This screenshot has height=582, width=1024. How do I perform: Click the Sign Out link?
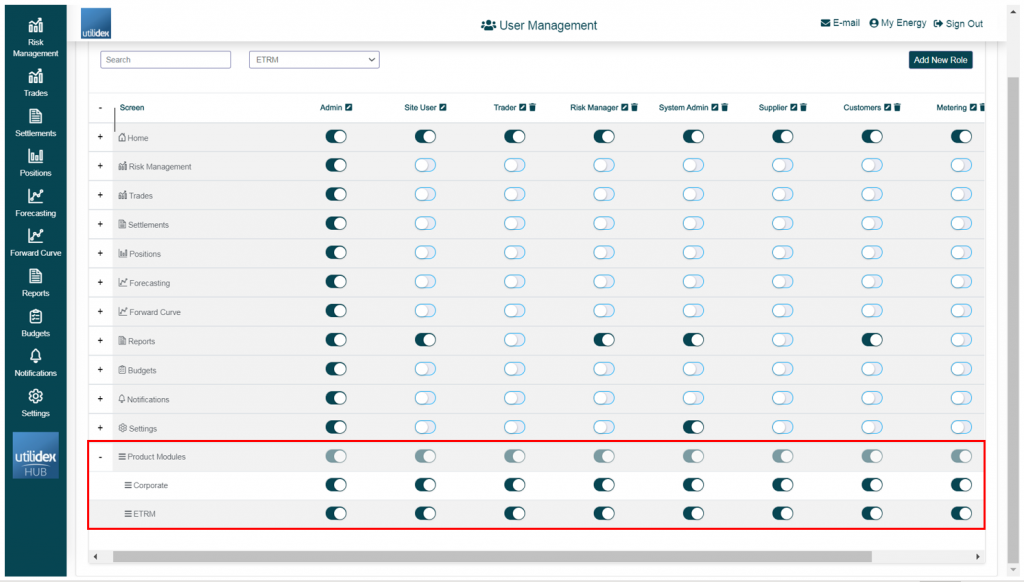[x=957, y=23]
